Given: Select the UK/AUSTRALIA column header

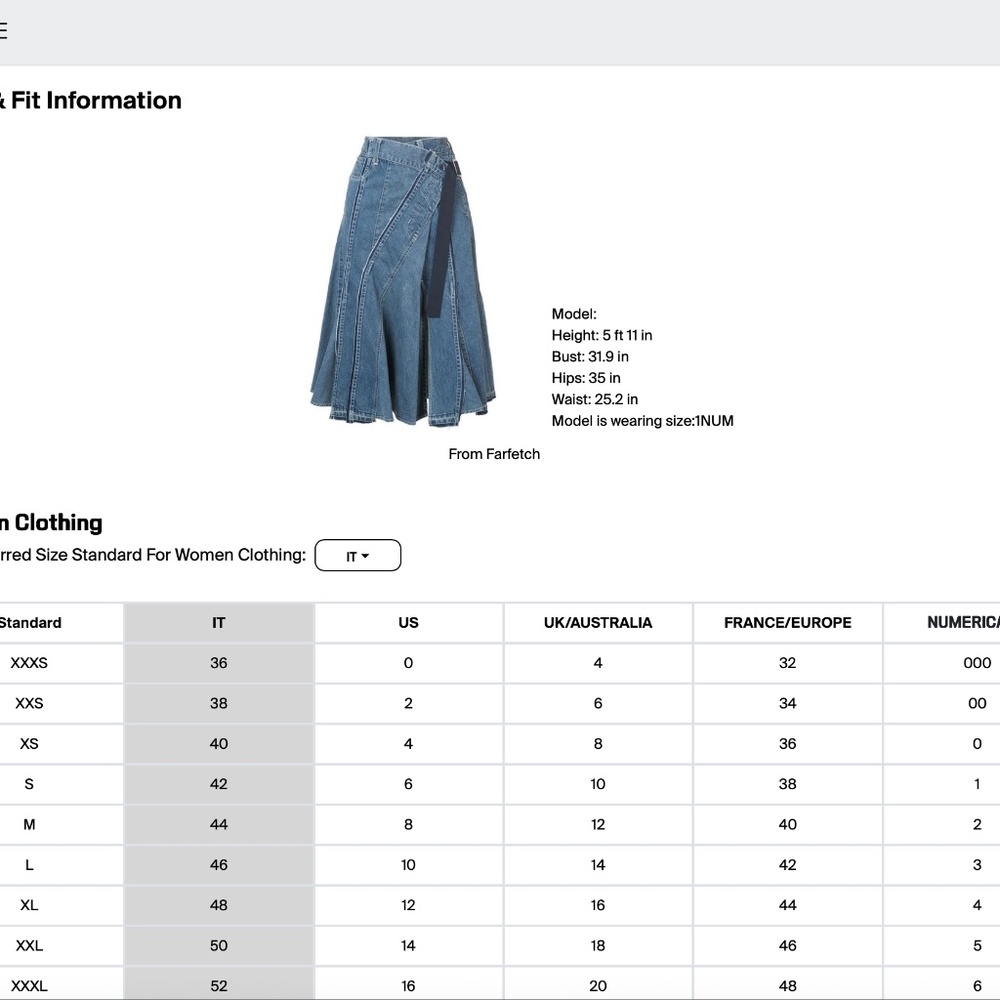Looking at the screenshot, I should 598,622.
